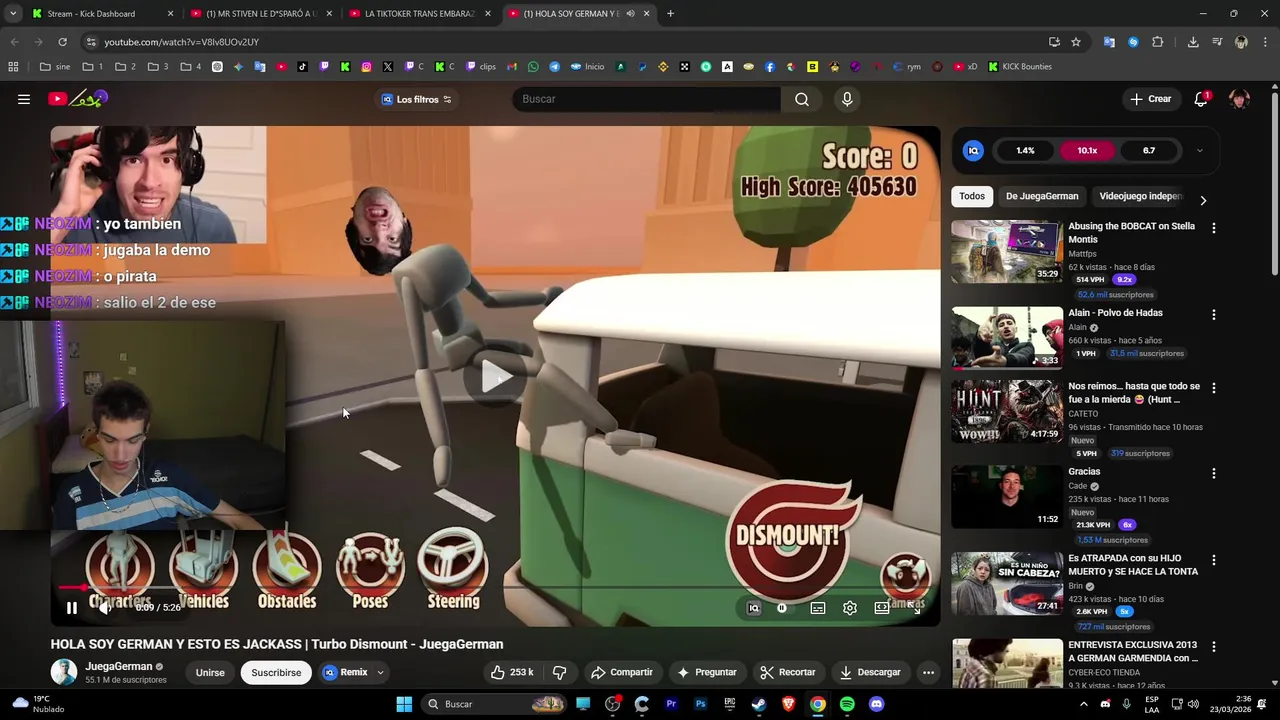Share the video via Compartir
The height and width of the screenshot is (720, 1280).
(622, 672)
